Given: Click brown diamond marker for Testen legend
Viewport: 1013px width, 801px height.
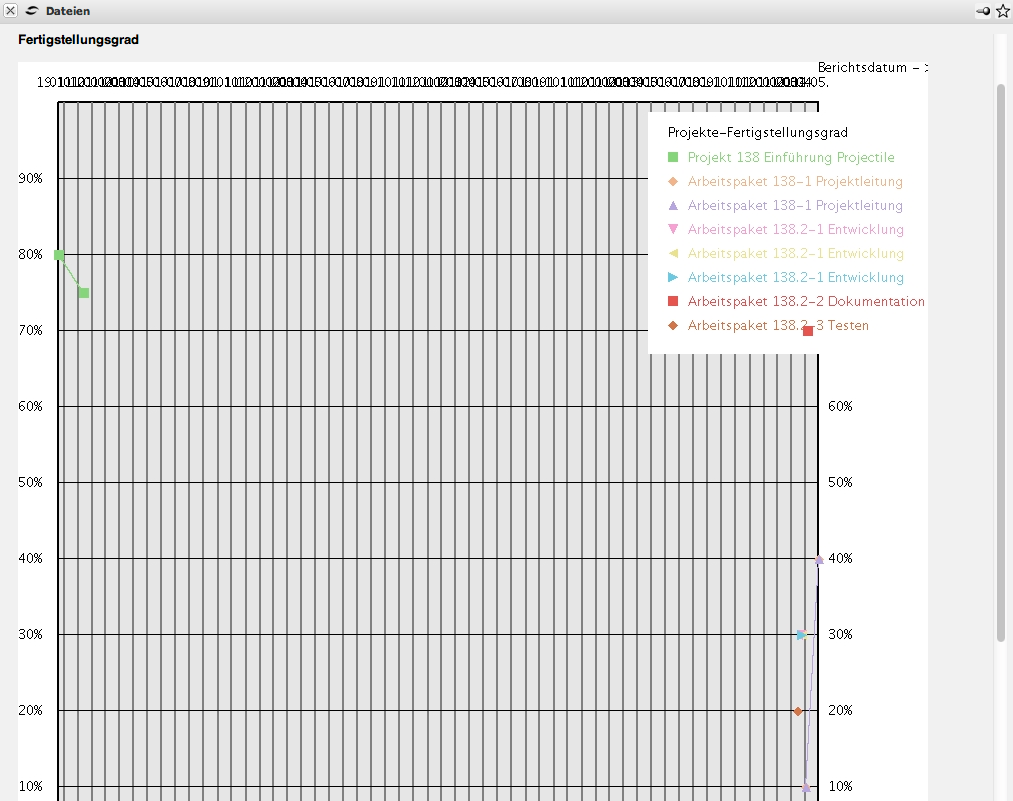Looking at the screenshot, I should click(x=673, y=325).
